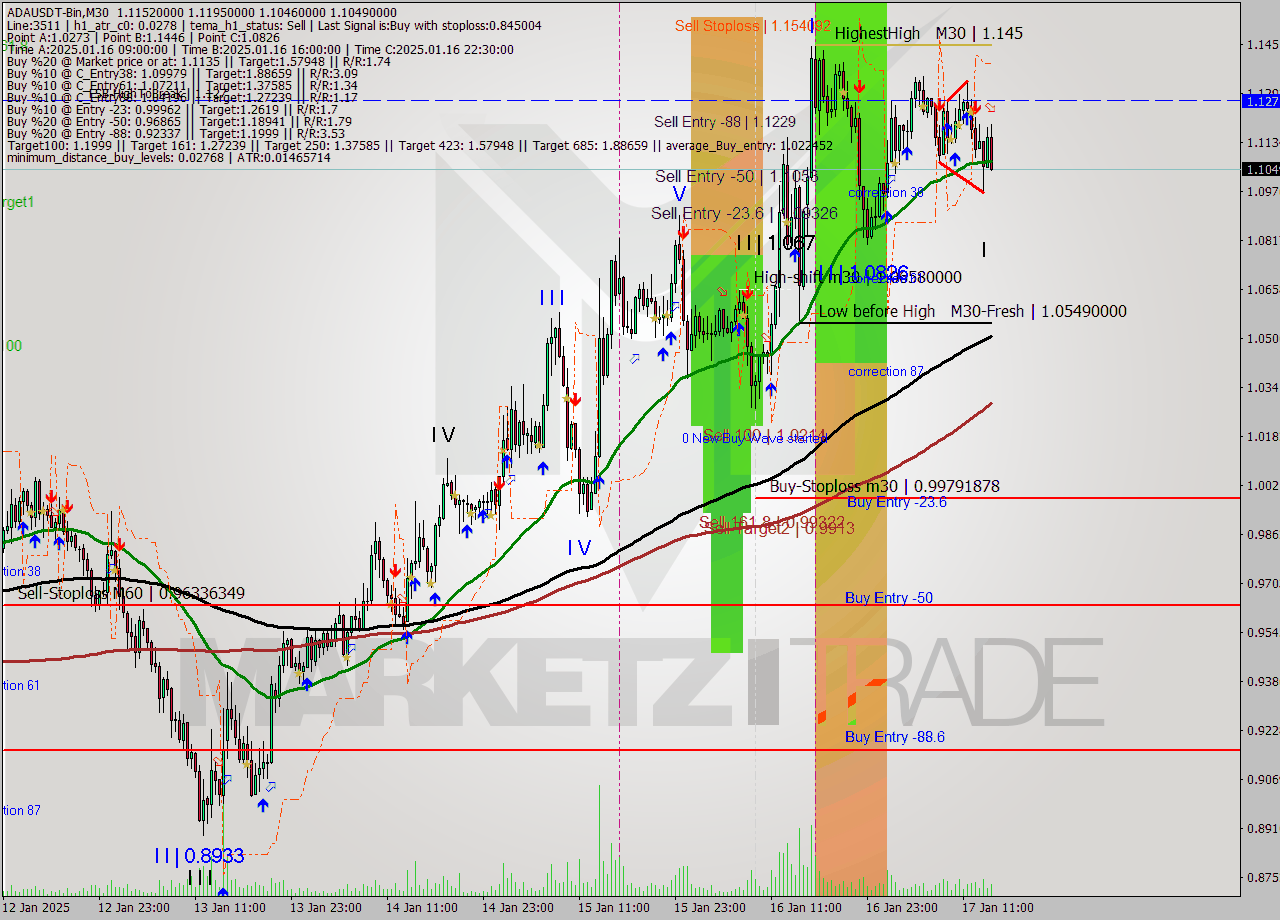Screen dimensions: 1280x920
Task: Click the blue price tag 1.127
Action: coord(1260,100)
